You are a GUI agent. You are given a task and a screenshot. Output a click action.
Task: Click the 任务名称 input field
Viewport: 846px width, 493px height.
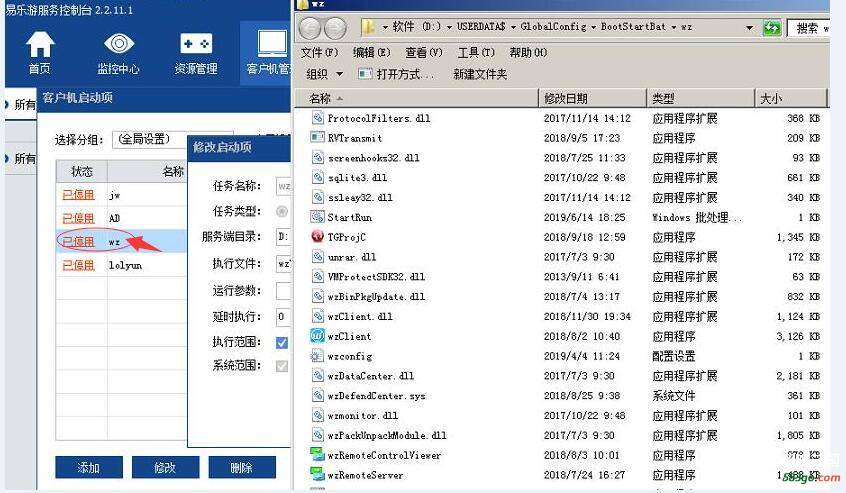pos(283,186)
